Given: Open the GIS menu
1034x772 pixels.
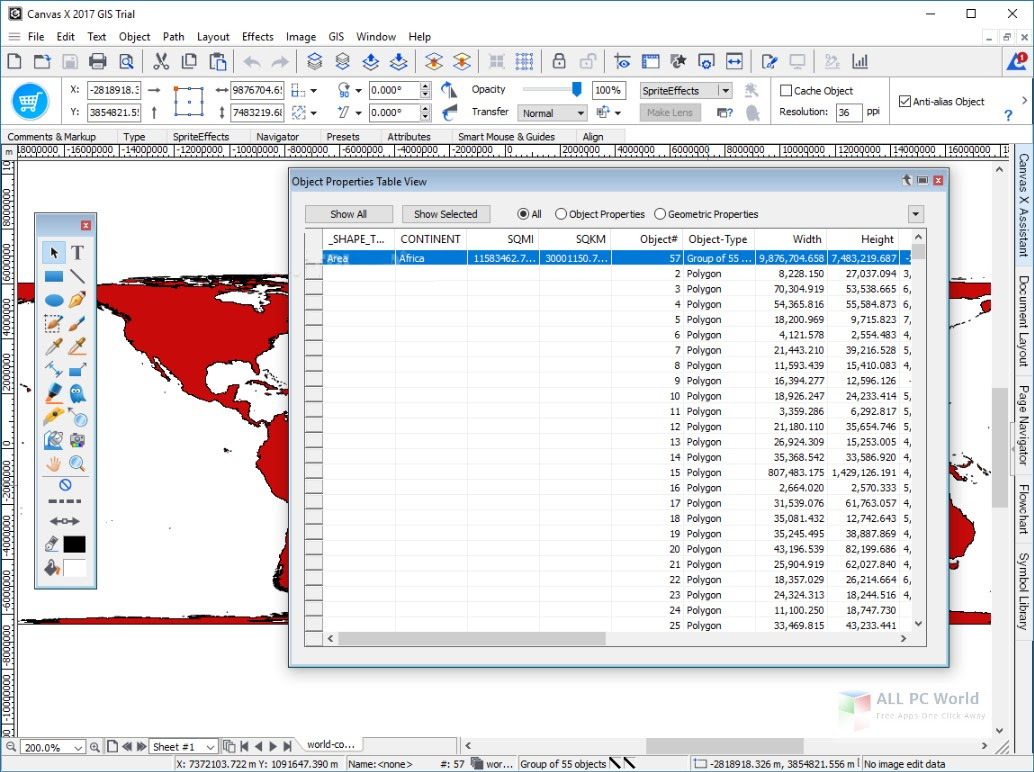Looking at the screenshot, I should click(334, 37).
